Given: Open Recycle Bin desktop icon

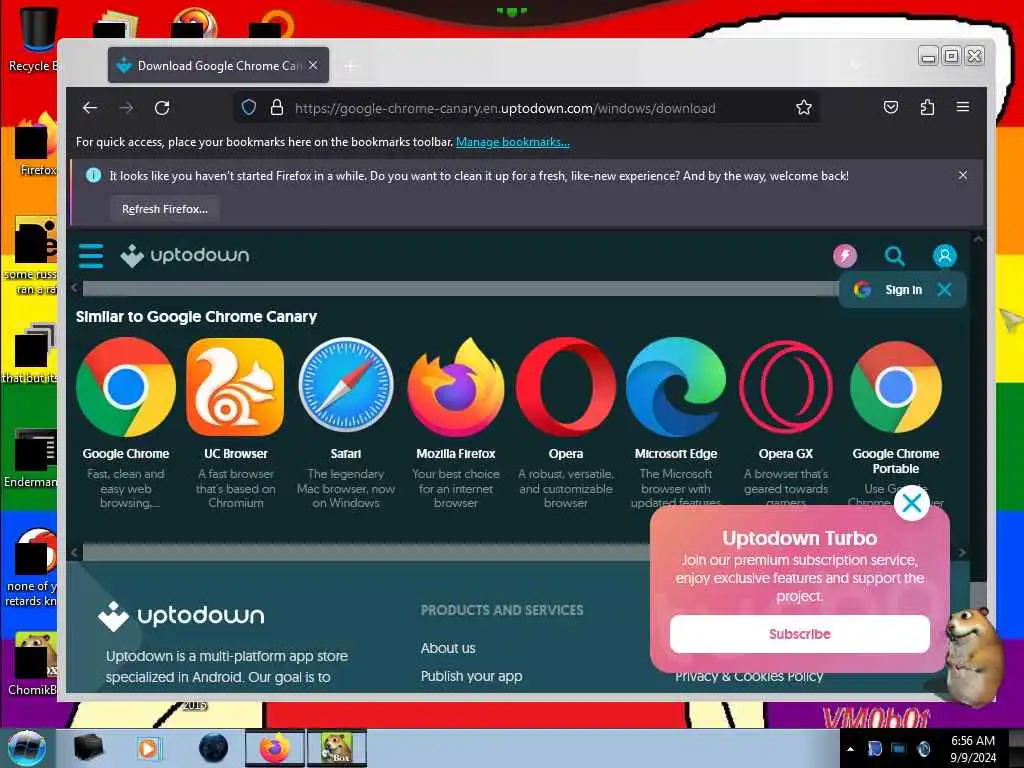Looking at the screenshot, I should coord(37,39).
